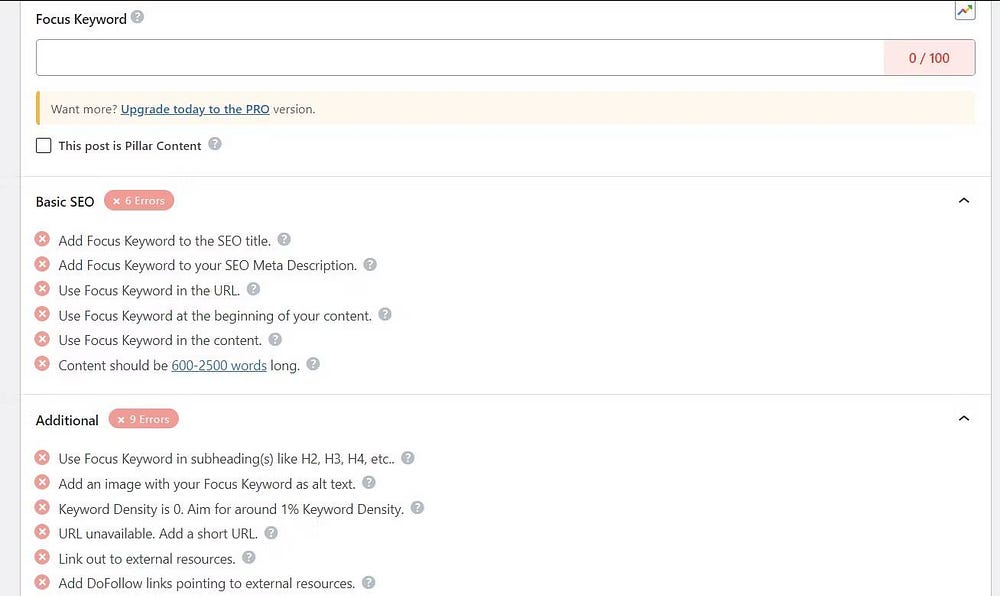Collapse the Basic SEO section chevron

pyautogui.click(x=964, y=201)
